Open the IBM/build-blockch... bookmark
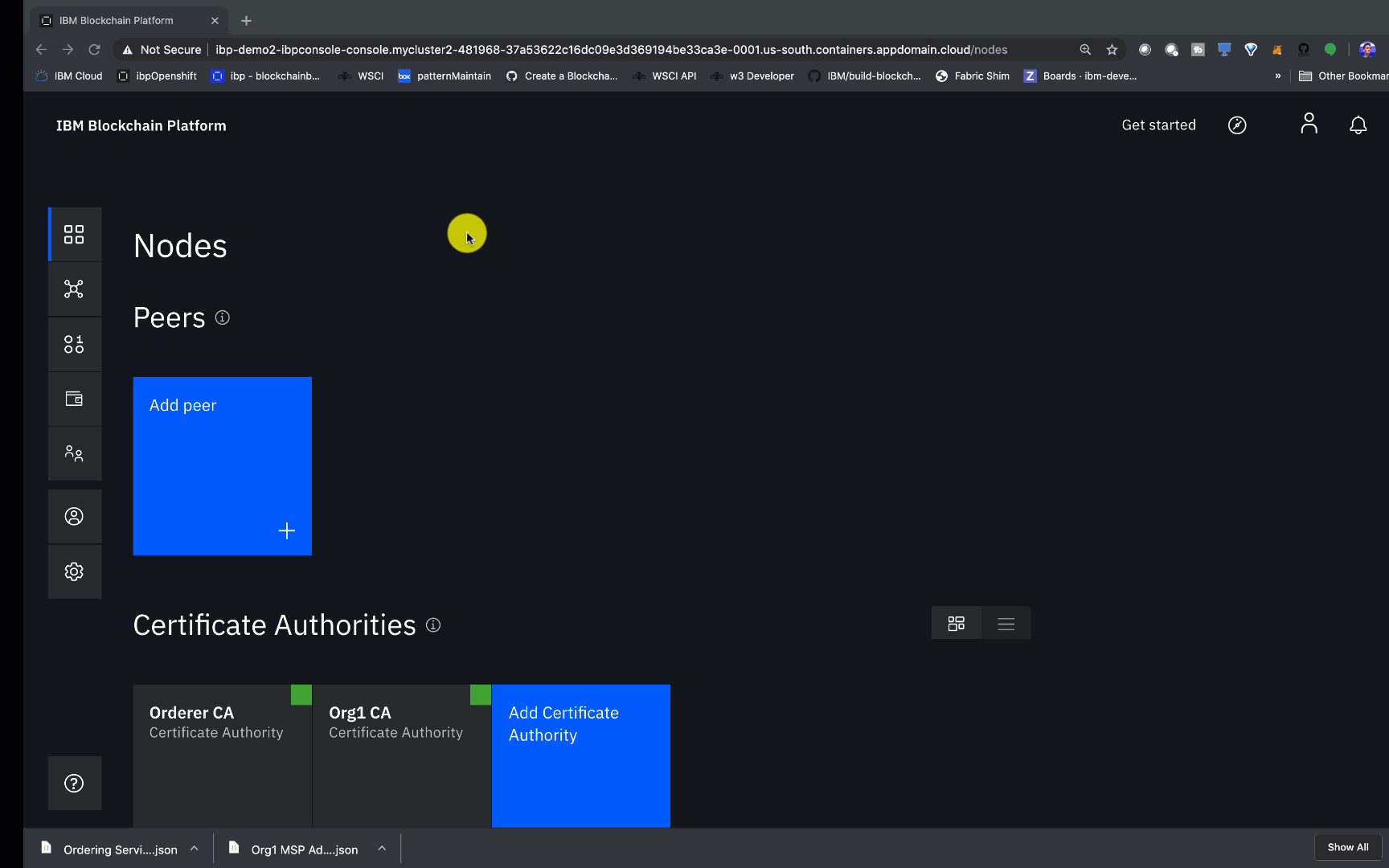The image size is (1389, 868). 865,76
